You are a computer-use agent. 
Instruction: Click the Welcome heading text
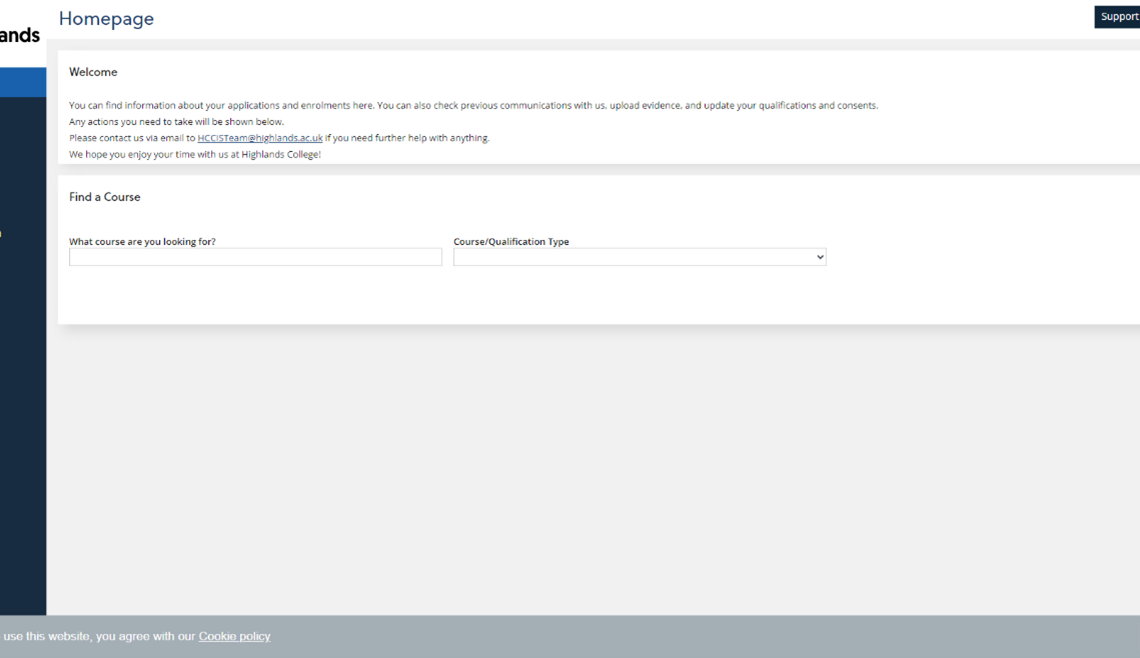[93, 72]
